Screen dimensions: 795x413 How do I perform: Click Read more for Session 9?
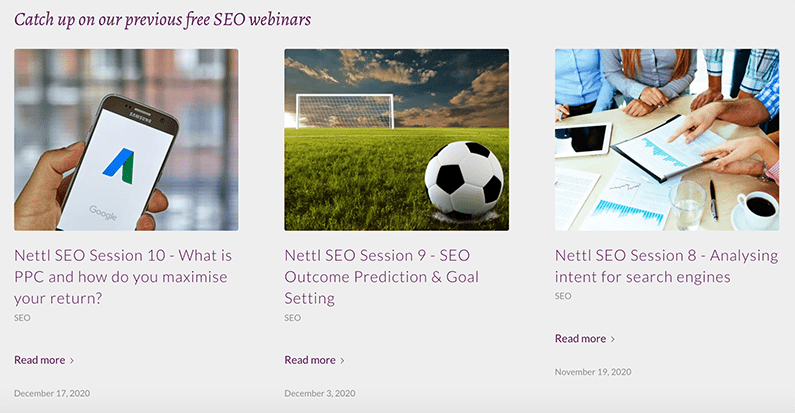310,360
